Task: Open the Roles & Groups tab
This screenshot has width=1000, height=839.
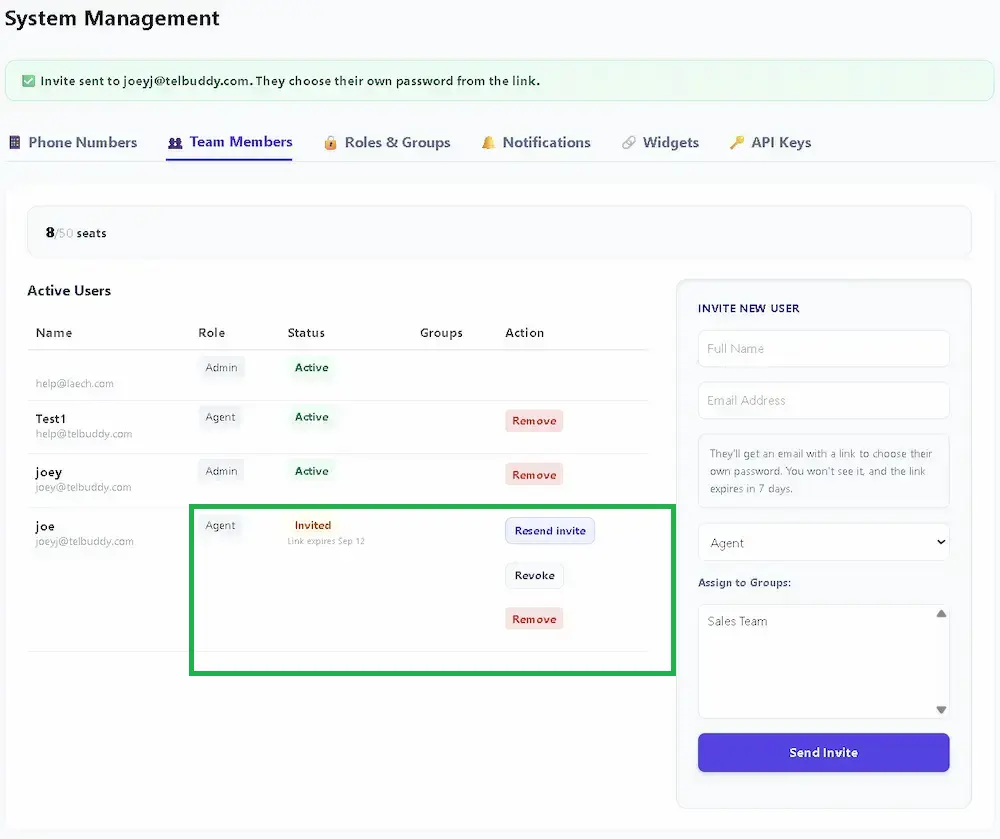Action: click(387, 142)
